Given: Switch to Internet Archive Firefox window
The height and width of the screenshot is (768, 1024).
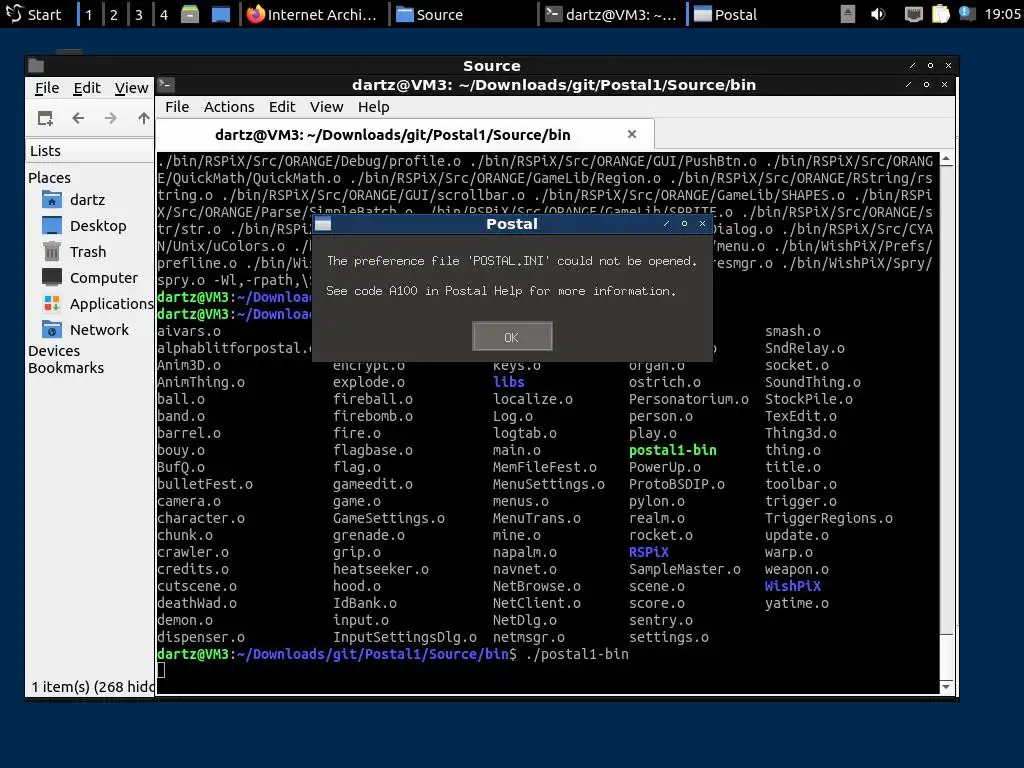Looking at the screenshot, I should (312, 14).
